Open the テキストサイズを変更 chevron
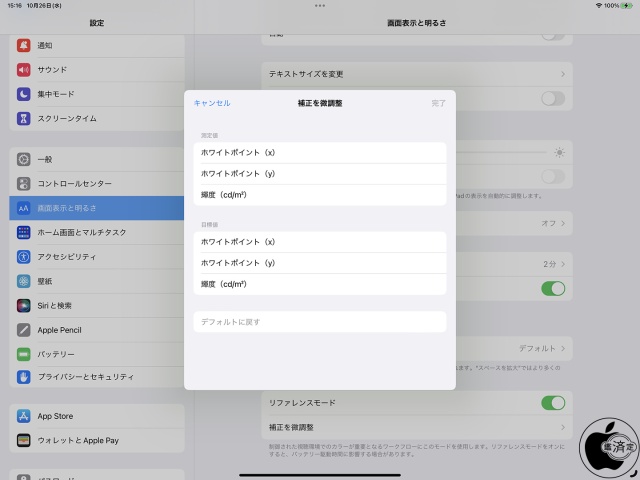The image size is (640, 480). (x=563, y=74)
